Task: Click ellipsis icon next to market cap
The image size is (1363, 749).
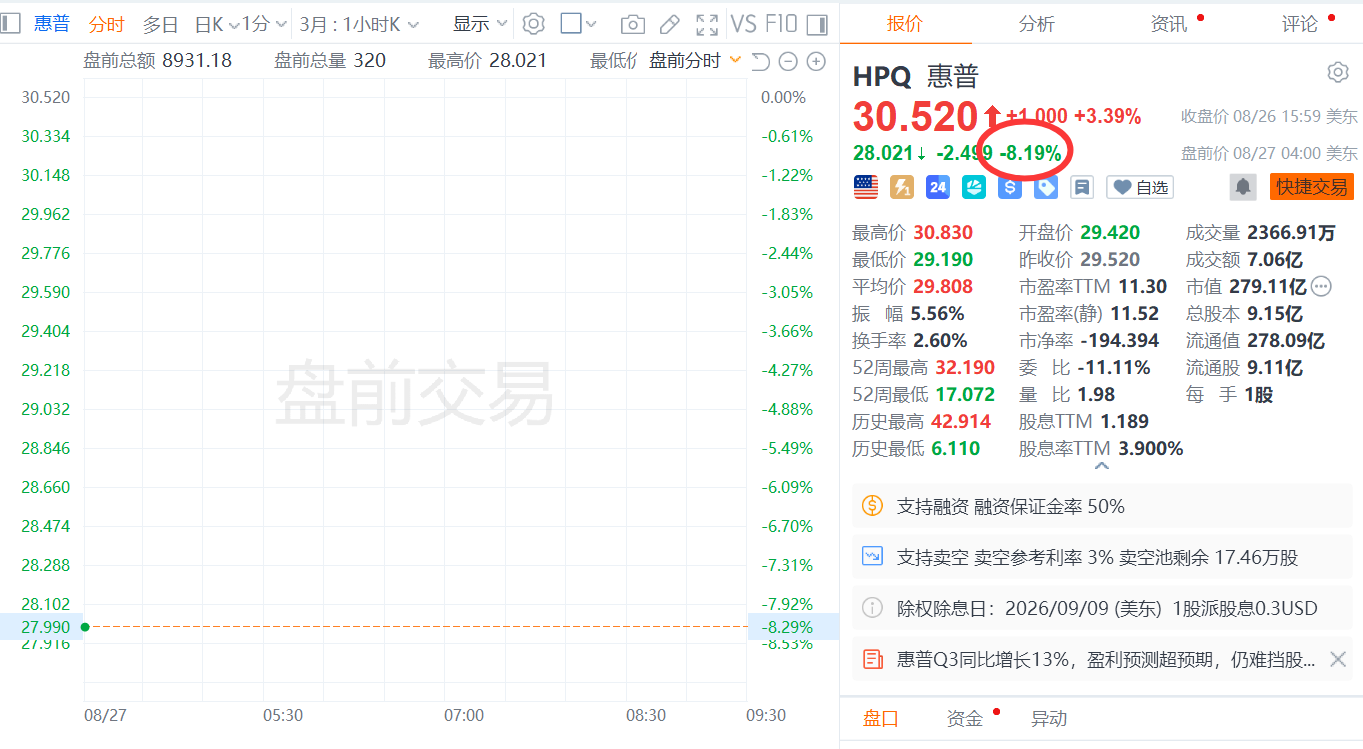Action: coord(1321,287)
